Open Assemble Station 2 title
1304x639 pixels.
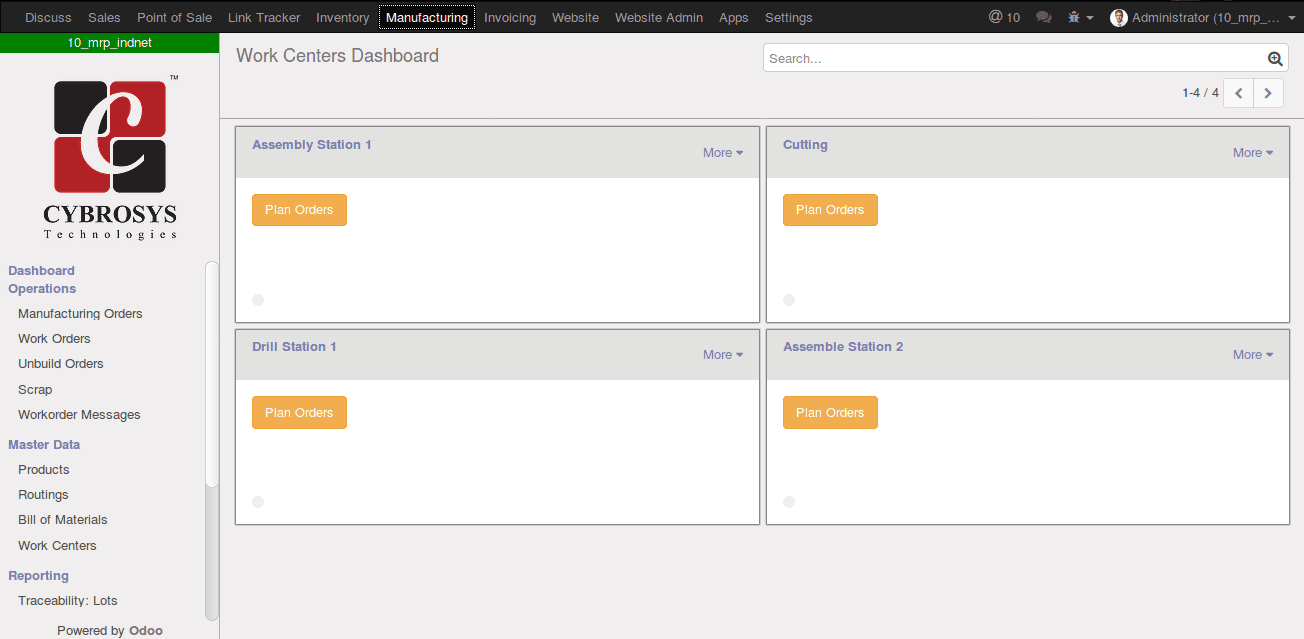843,347
